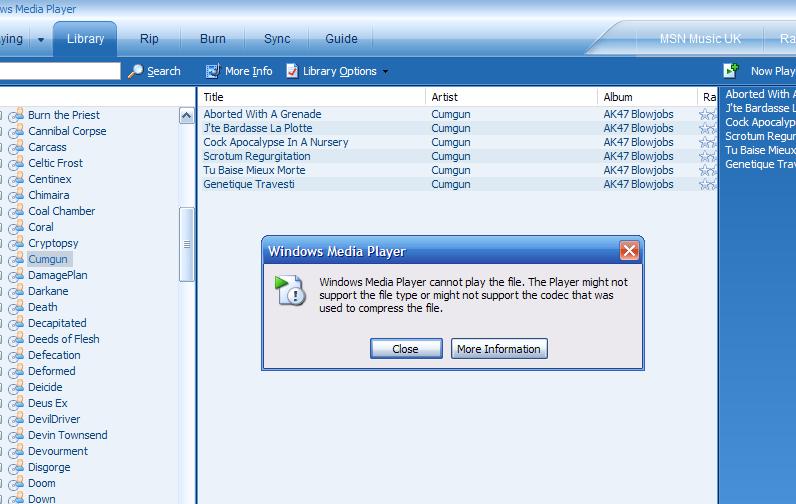The width and height of the screenshot is (796, 504).
Task: Switch to the Rip tab
Action: (x=149, y=39)
